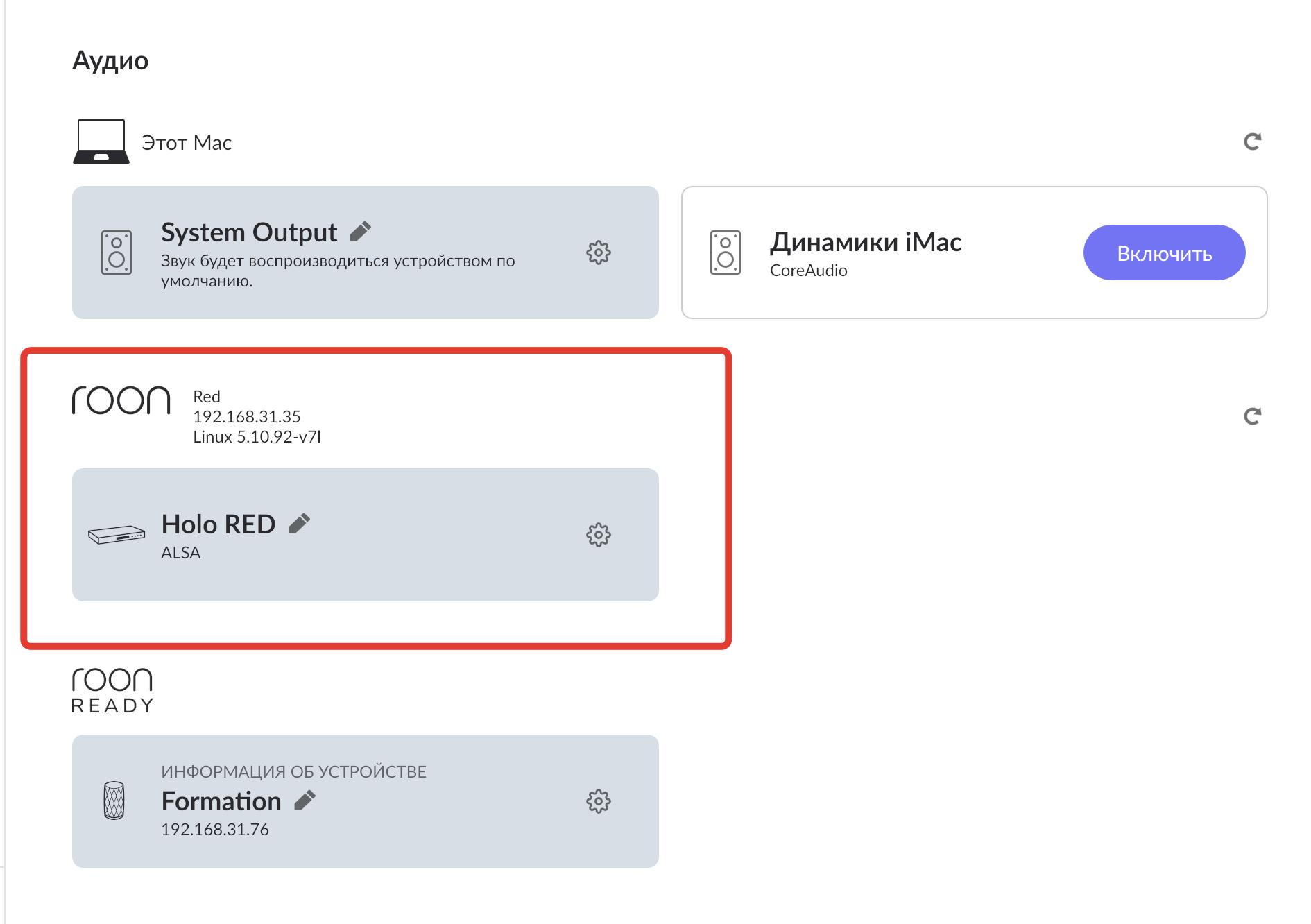1311x924 pixels.
Task: Click the Динамики iMac speaker icon
Action: [726, 253]
